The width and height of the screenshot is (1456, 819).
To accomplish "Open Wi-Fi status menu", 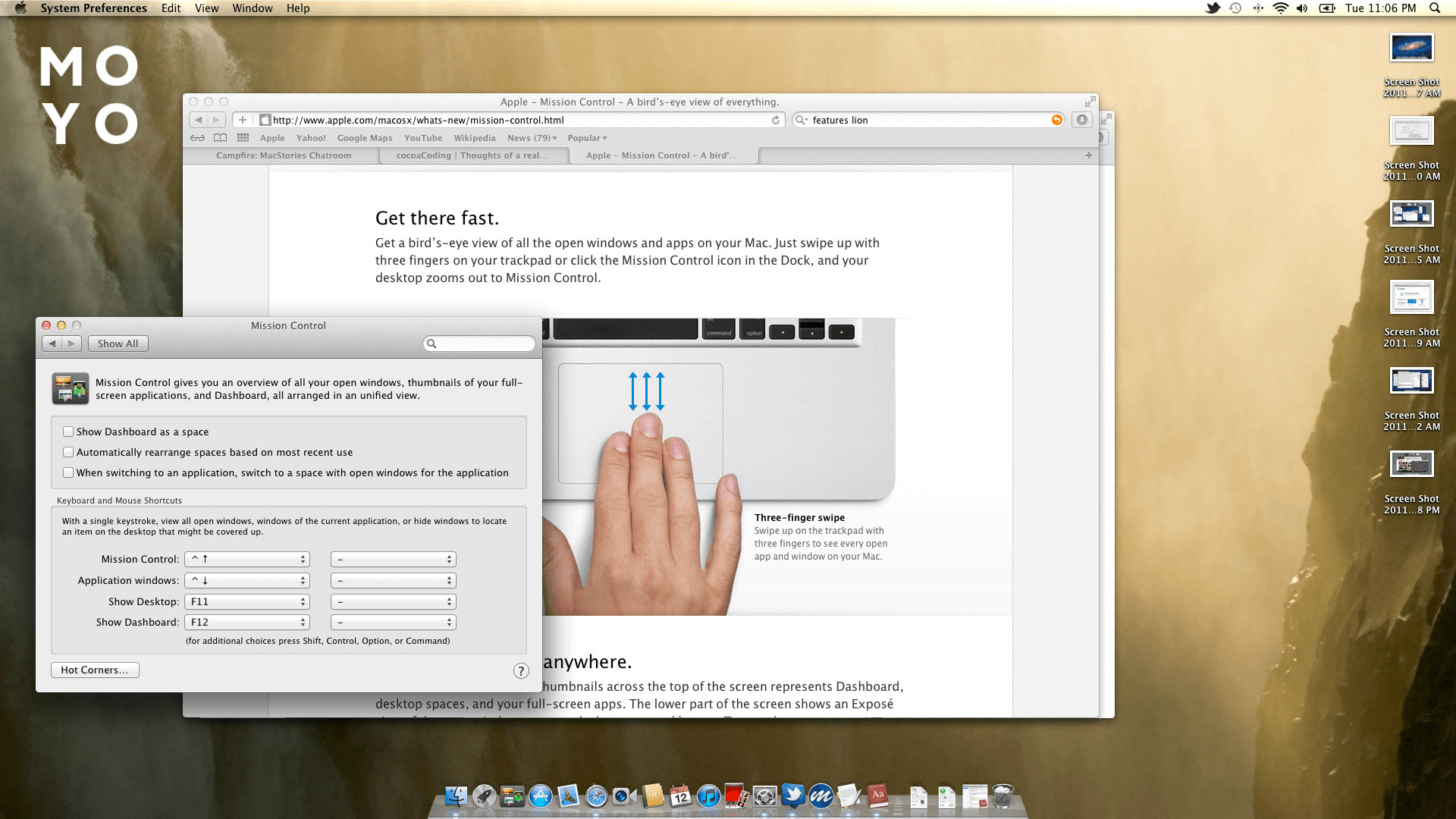I will (x=1281, y=8).
